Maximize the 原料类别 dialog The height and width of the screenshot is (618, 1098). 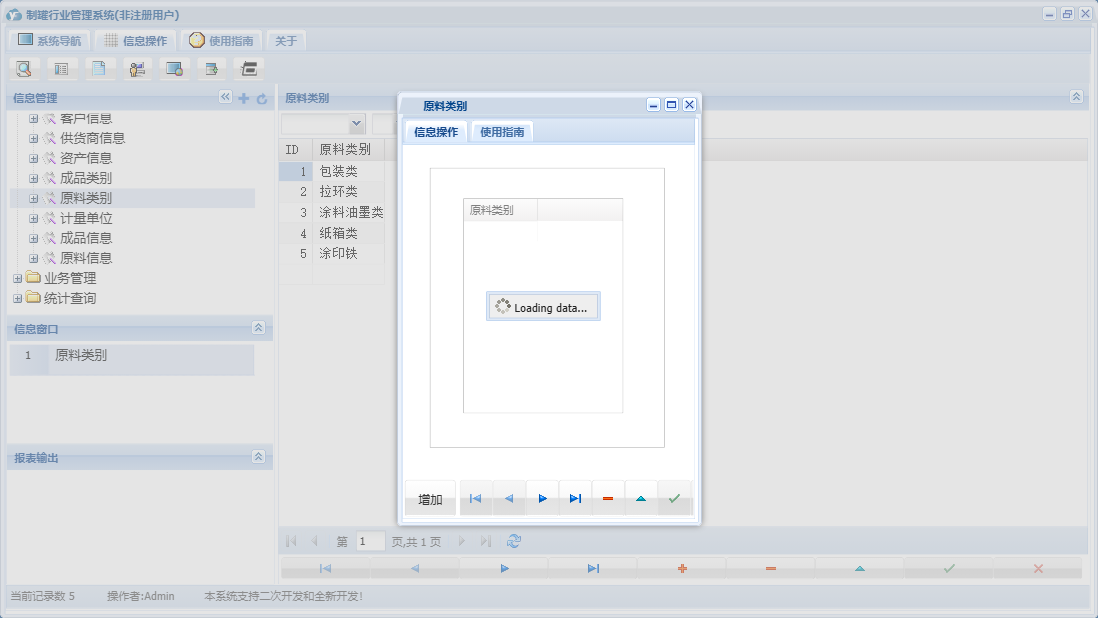tap(672, 105)
